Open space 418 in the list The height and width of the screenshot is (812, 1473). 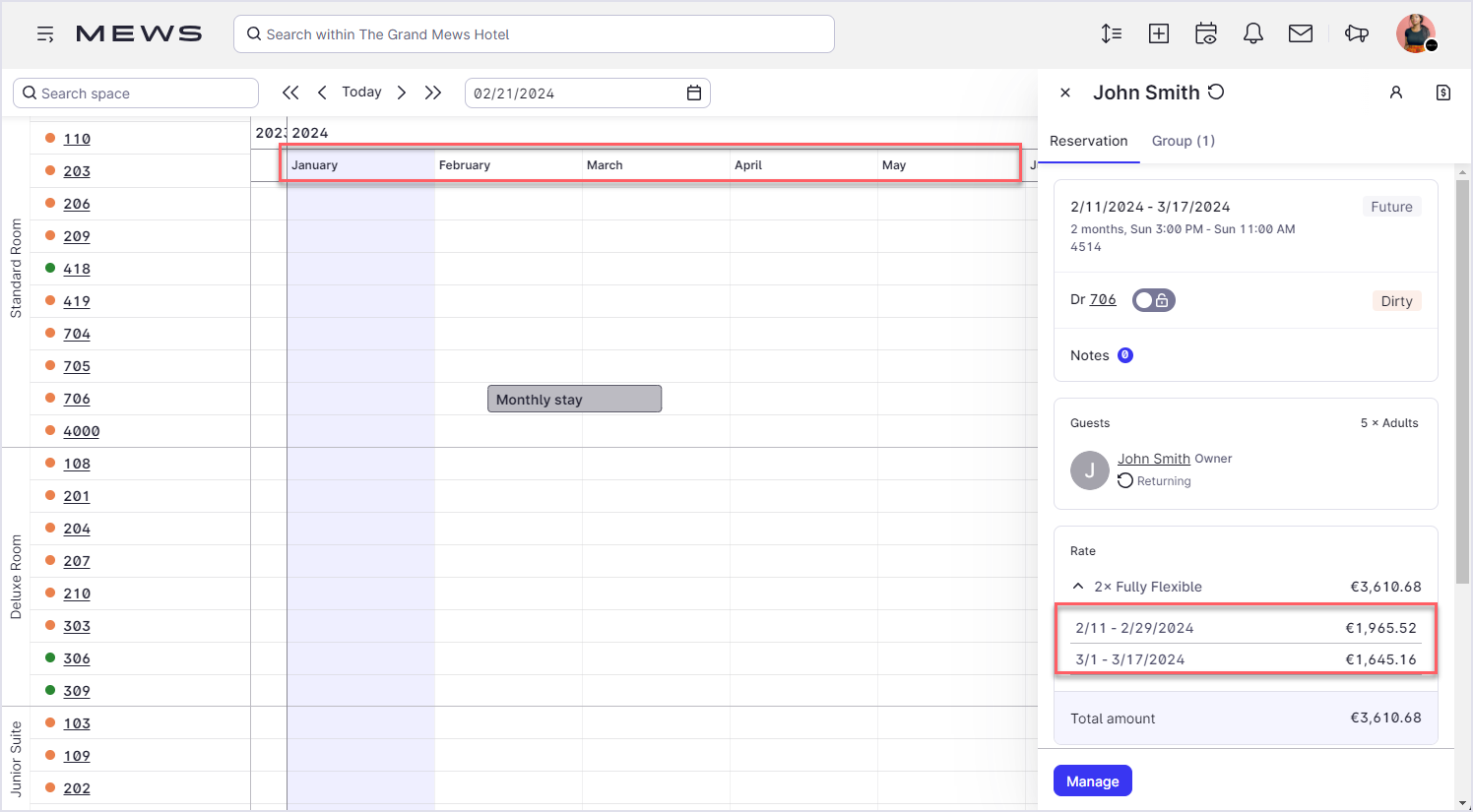click(x=77, y=269)
